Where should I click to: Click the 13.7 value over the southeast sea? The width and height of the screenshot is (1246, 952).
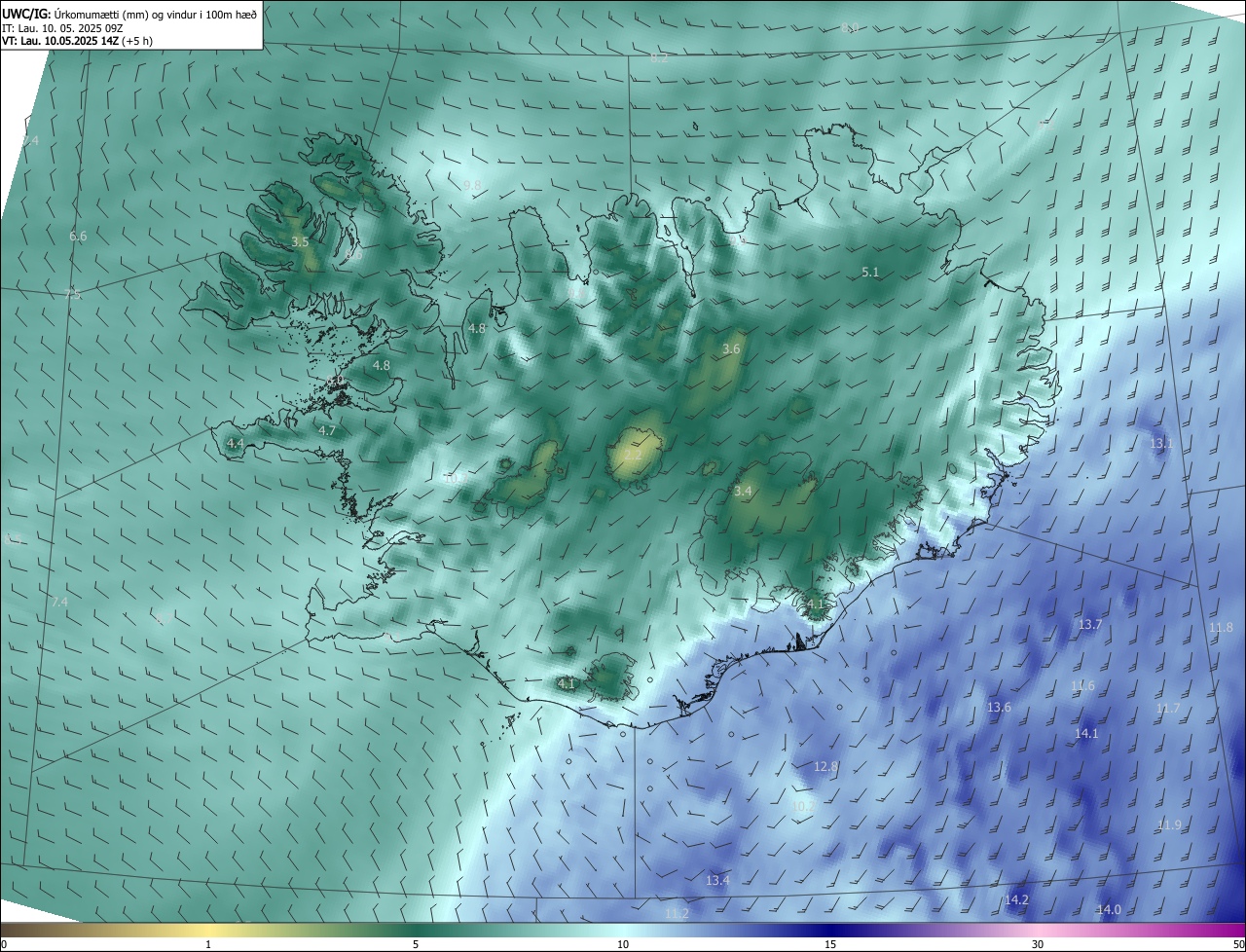tap(1090, 624)
